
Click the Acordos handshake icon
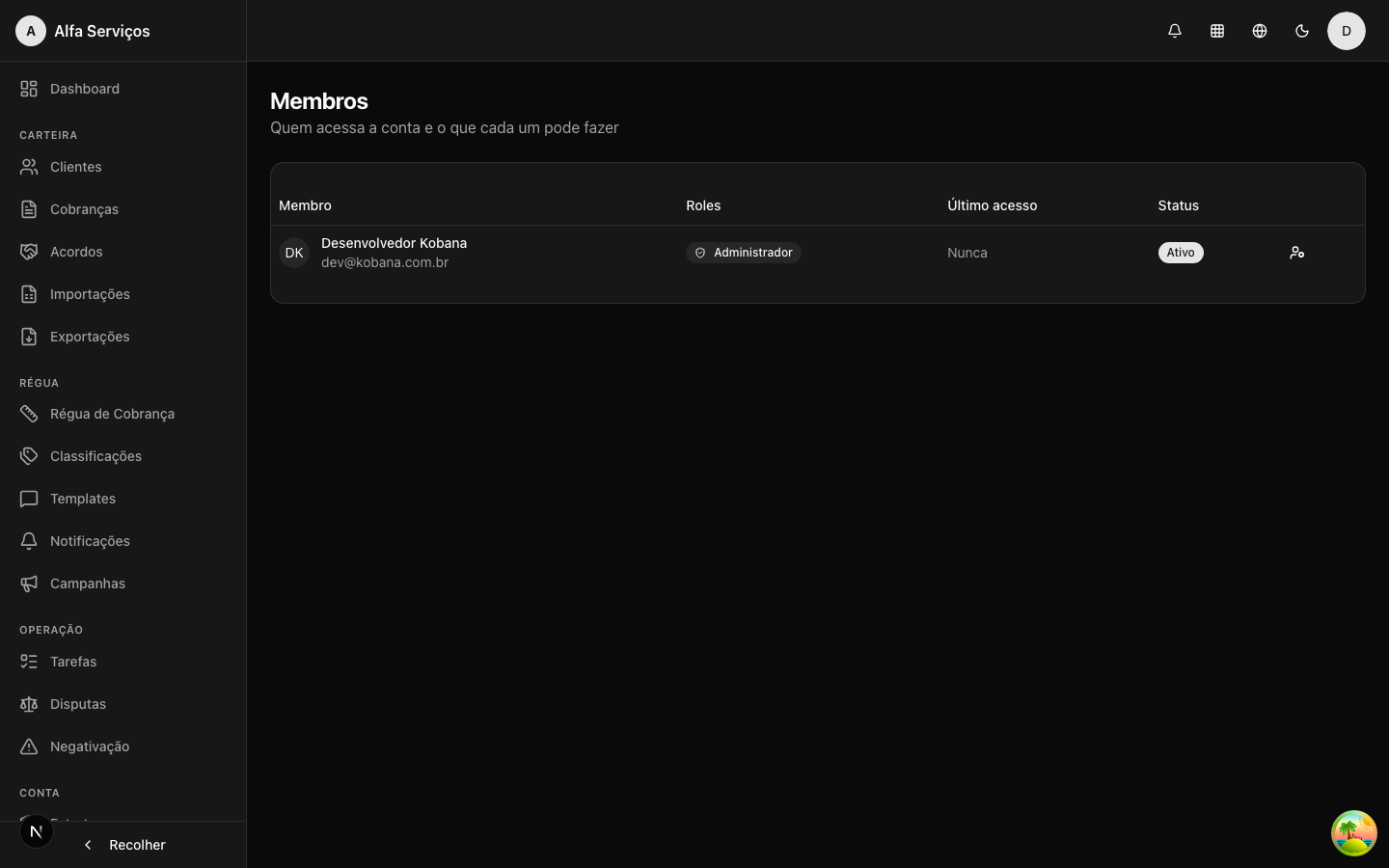click(x=29, y=252)
